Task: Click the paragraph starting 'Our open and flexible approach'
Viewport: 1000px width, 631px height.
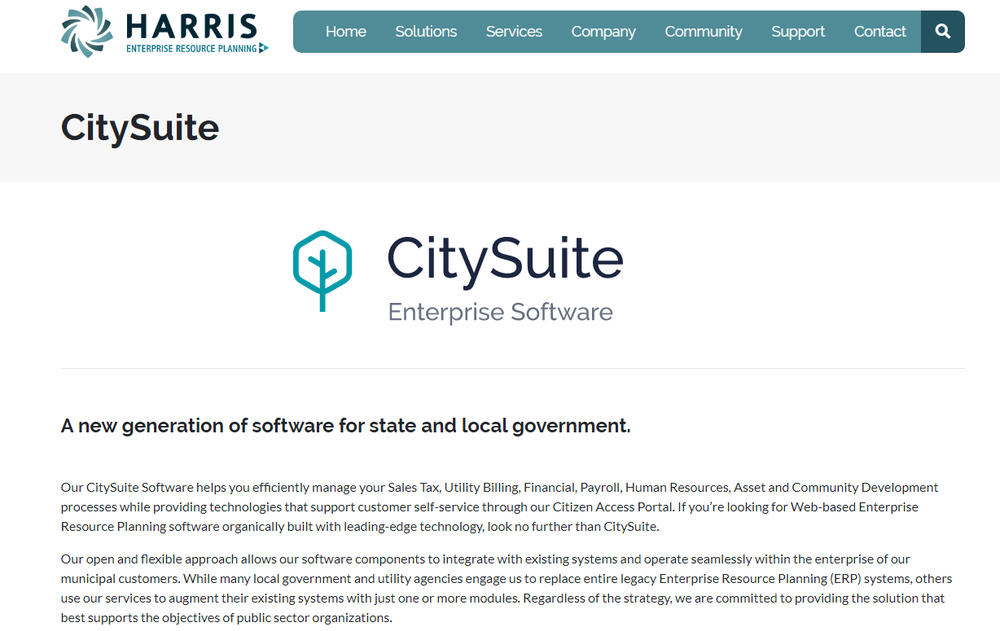Action: (506, 588)
